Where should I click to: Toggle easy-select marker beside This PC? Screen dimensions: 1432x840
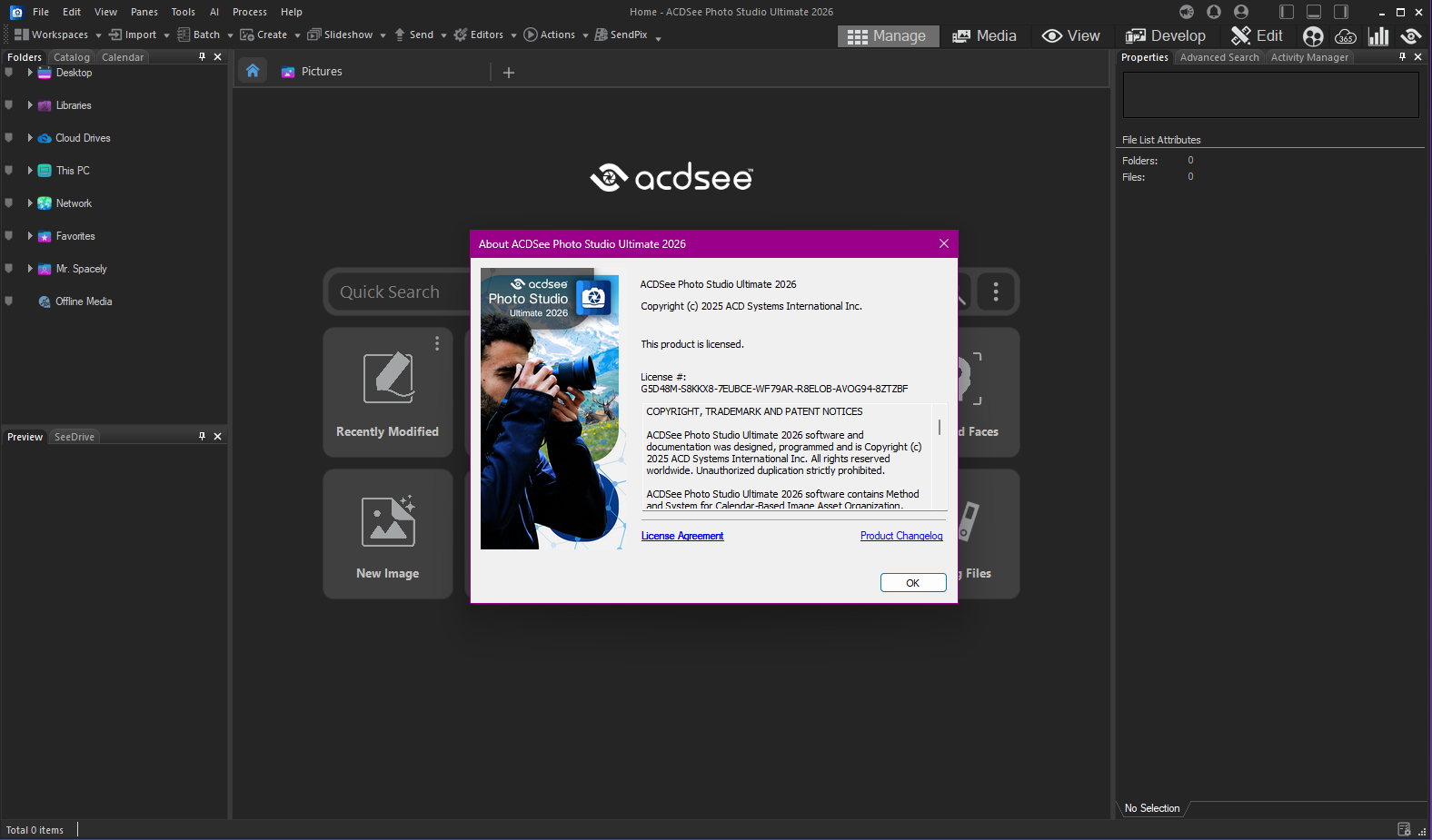click(x=9, y=171)
